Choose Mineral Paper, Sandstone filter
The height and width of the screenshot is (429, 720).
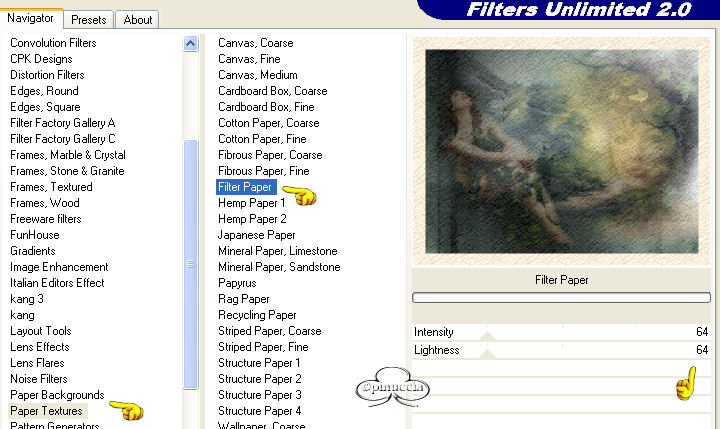279,267
